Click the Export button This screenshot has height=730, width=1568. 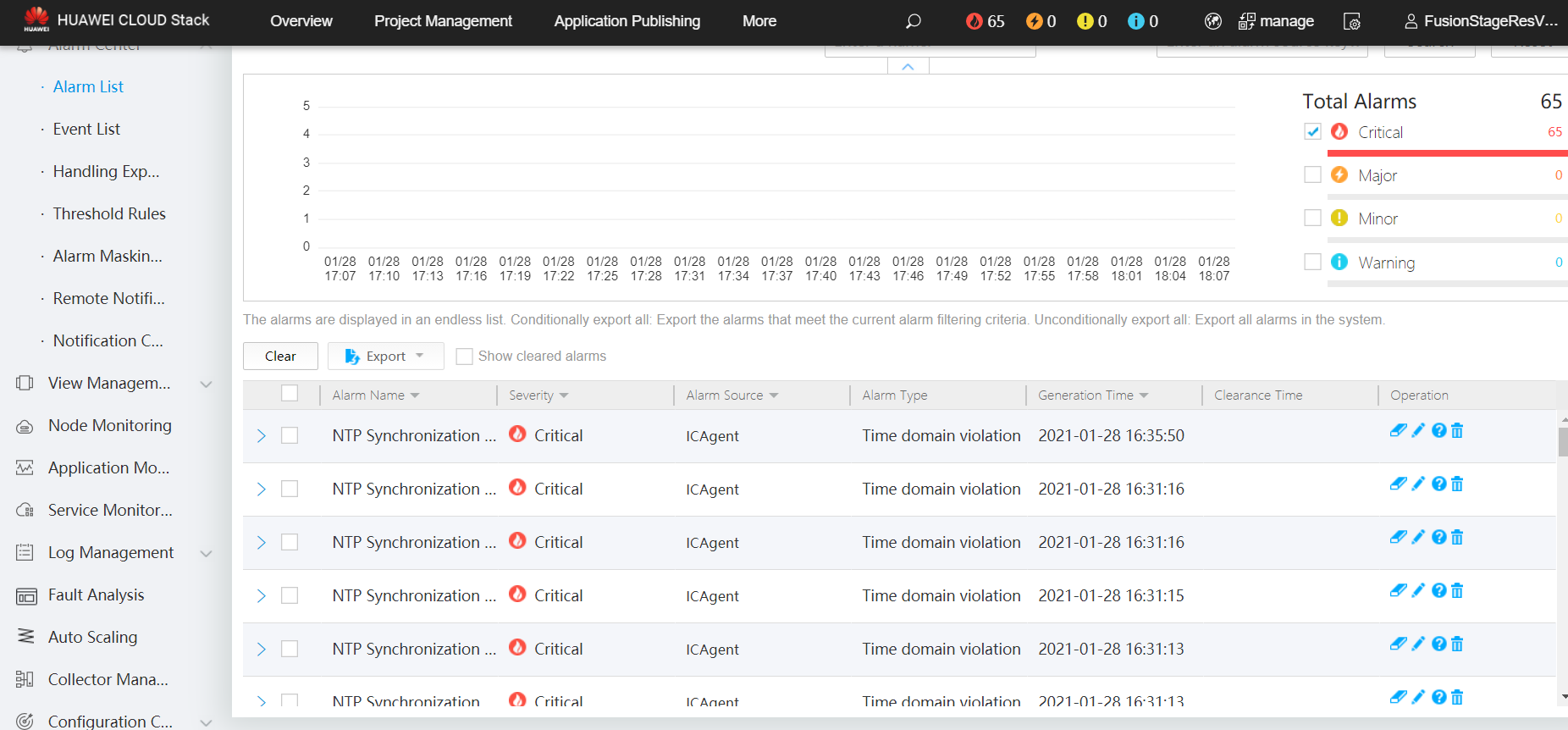tap(385, 356)
